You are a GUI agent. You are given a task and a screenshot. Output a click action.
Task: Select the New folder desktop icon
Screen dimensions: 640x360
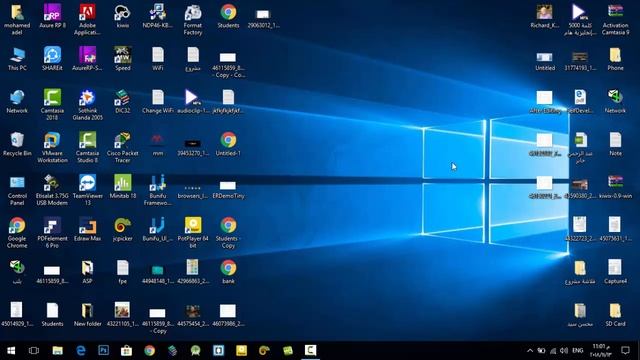pyautogui.click(x=87, y=315)
